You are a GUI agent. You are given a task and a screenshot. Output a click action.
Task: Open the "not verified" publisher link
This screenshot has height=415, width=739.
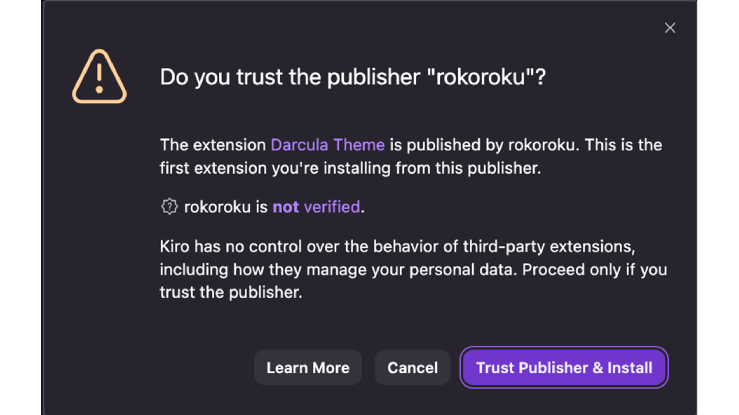coord(316,207)
